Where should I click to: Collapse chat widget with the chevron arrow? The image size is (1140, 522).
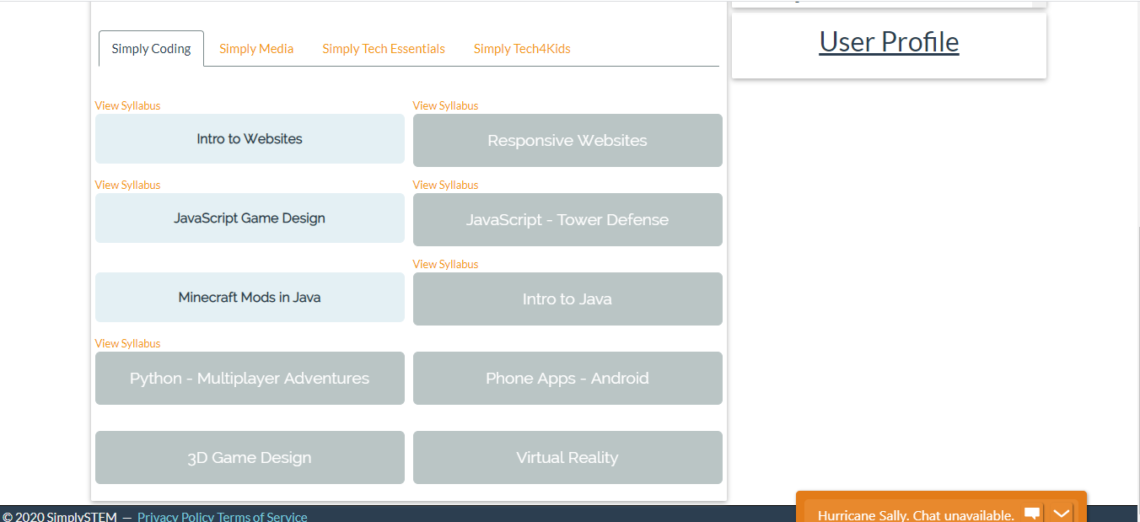coord(1061,513)
